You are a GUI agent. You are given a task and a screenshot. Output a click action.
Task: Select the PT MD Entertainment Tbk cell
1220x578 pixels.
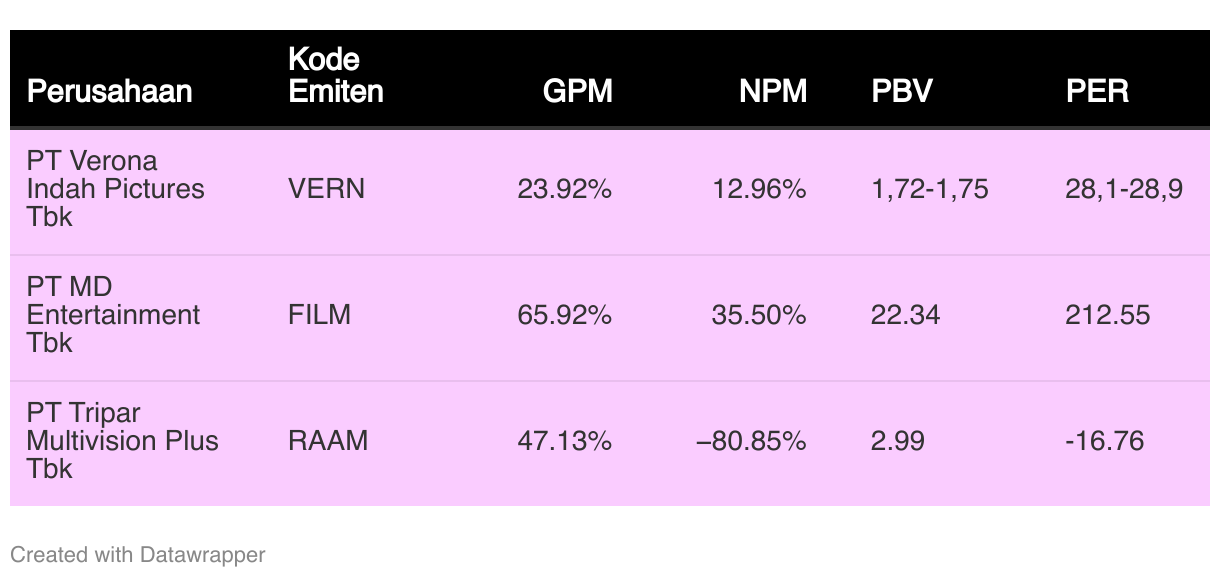(113, 315)
